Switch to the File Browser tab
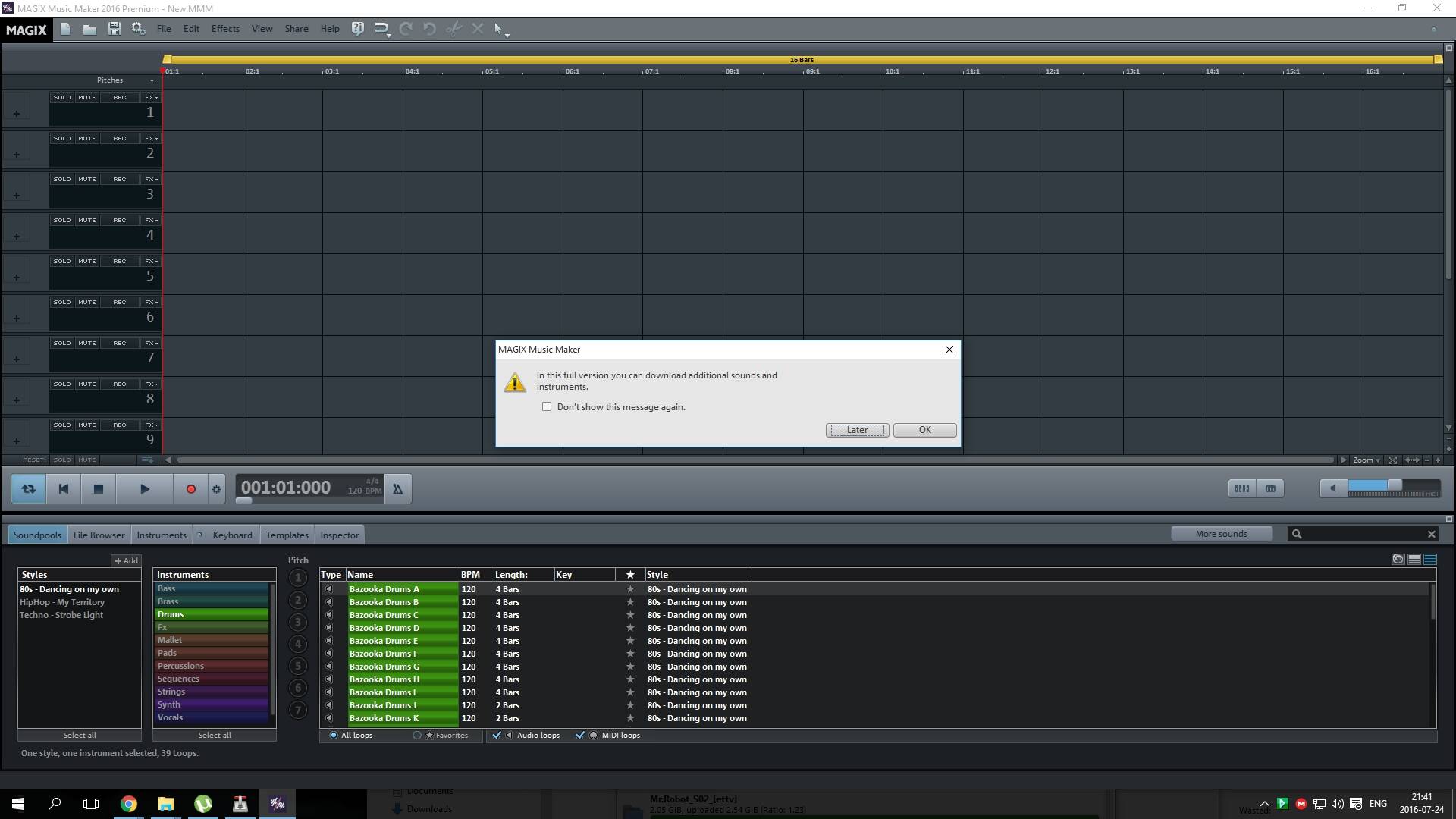Screen dimensions: 1456x819 coord(99,535)
